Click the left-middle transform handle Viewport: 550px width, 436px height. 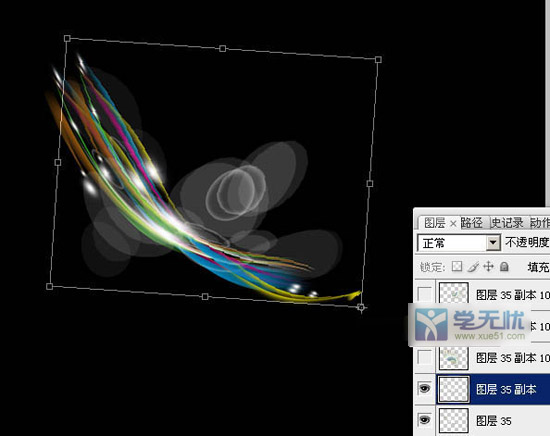coord(58,162)
